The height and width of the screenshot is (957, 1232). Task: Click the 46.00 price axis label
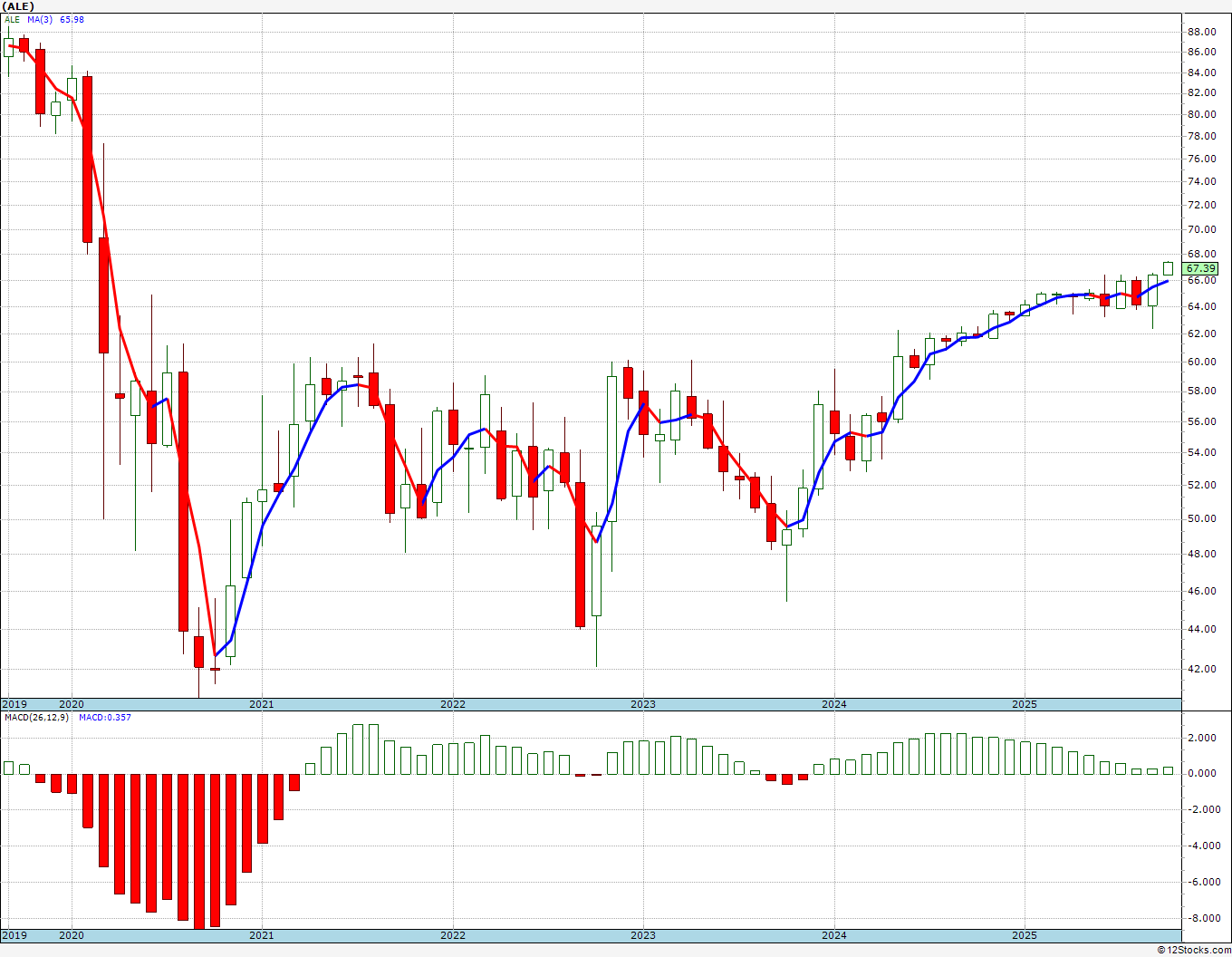(1201, 591)
